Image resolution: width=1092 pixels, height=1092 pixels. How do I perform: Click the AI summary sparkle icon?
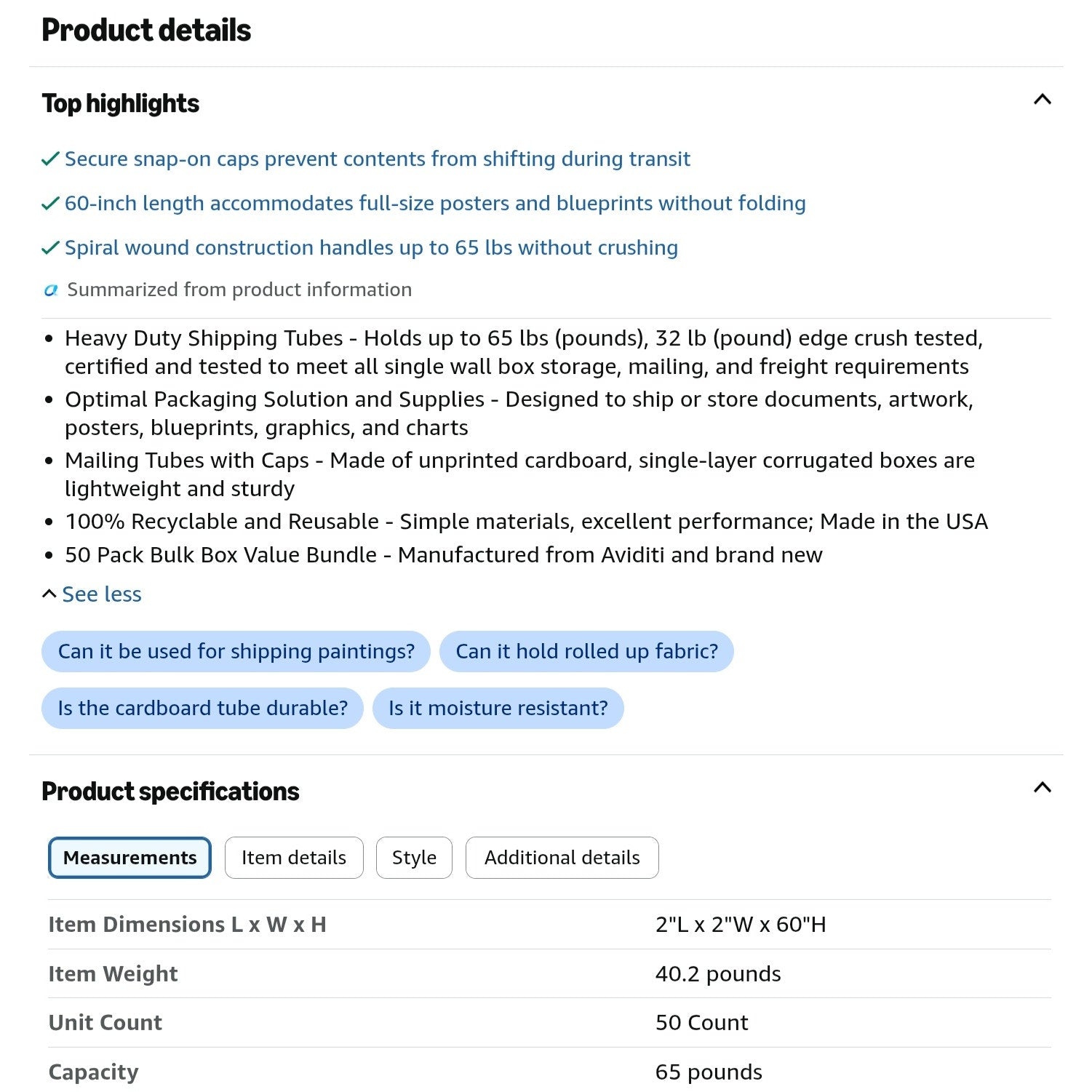(x=51, y=290)
